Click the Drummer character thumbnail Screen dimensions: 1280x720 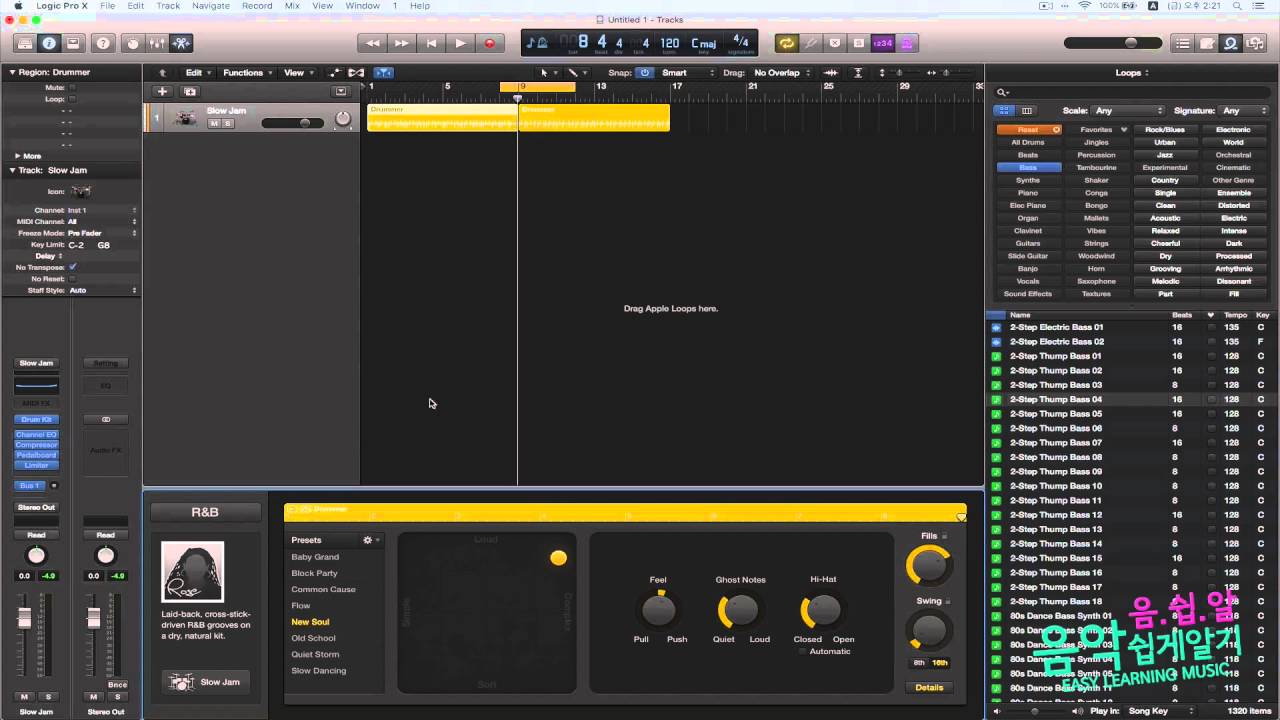click(x=193, y=572)
